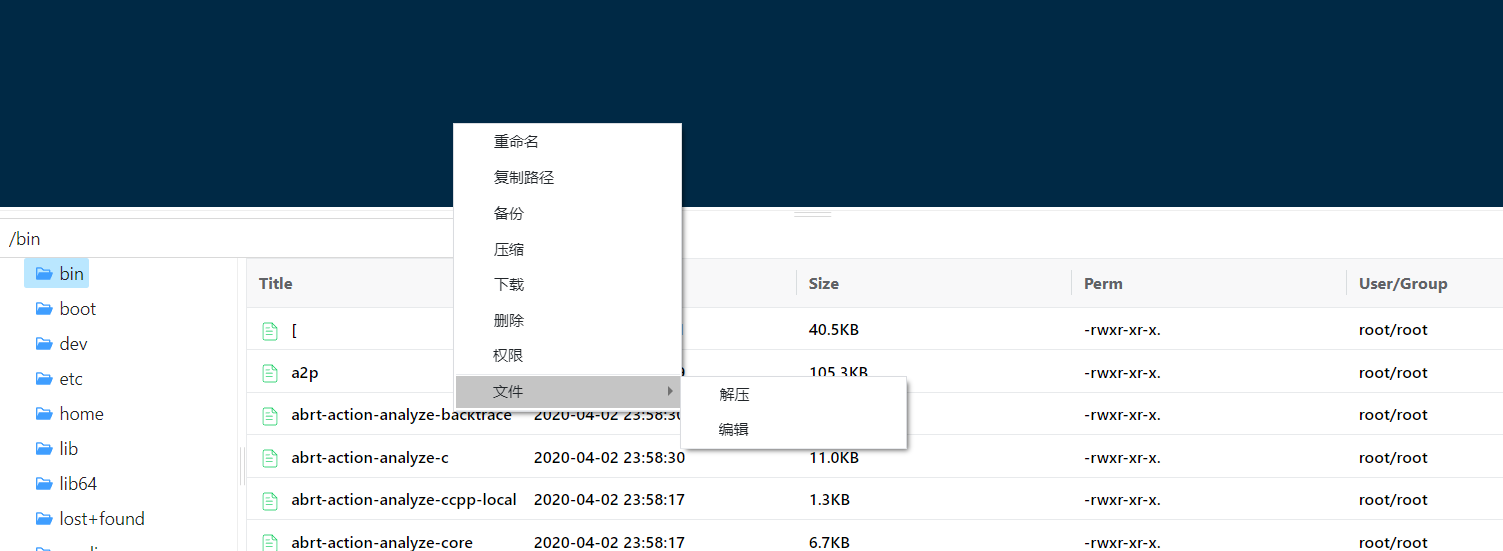Click the Size column header
This screenshot has height=551, width=1503.
[x=823, y=284]
